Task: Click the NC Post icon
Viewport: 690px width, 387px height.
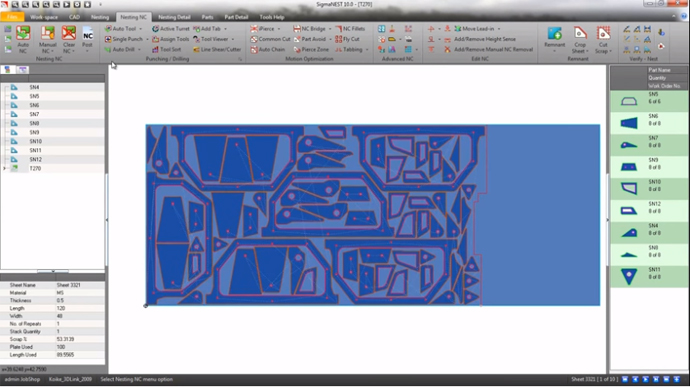Action: [x=88, y=39]
